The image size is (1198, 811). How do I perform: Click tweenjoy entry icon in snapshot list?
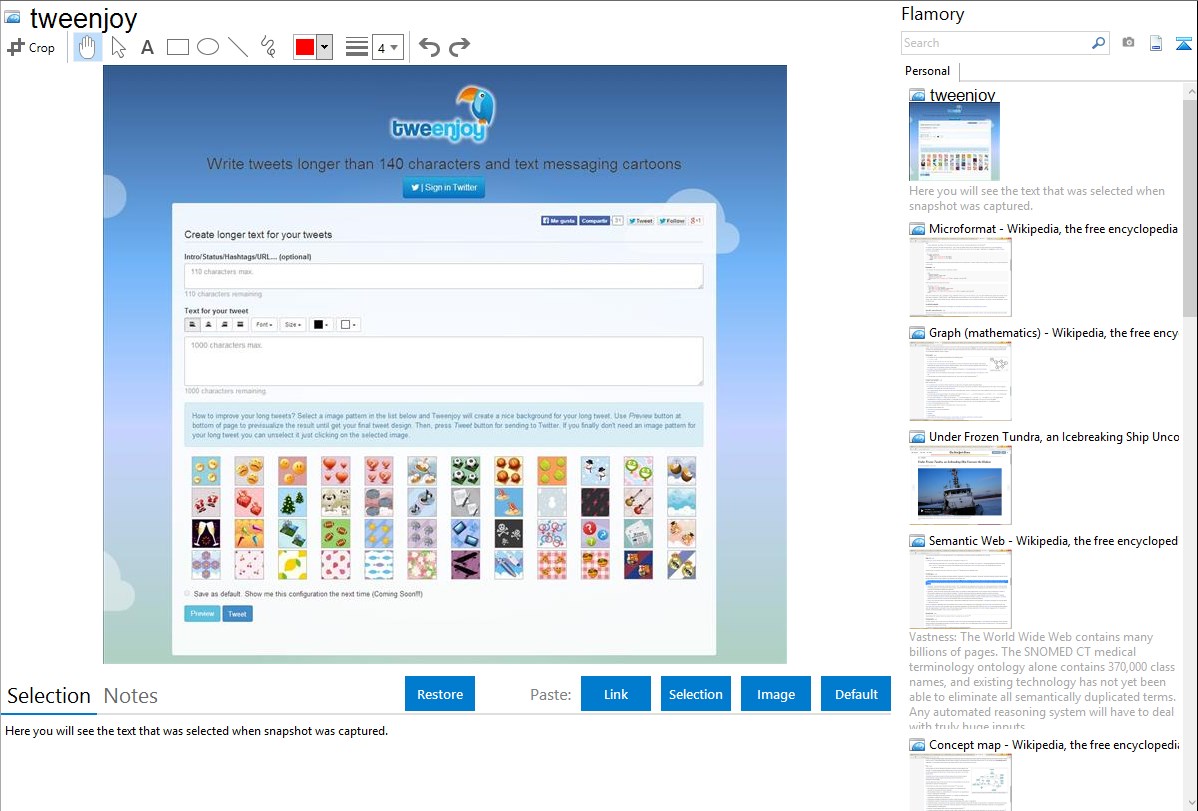917,96
